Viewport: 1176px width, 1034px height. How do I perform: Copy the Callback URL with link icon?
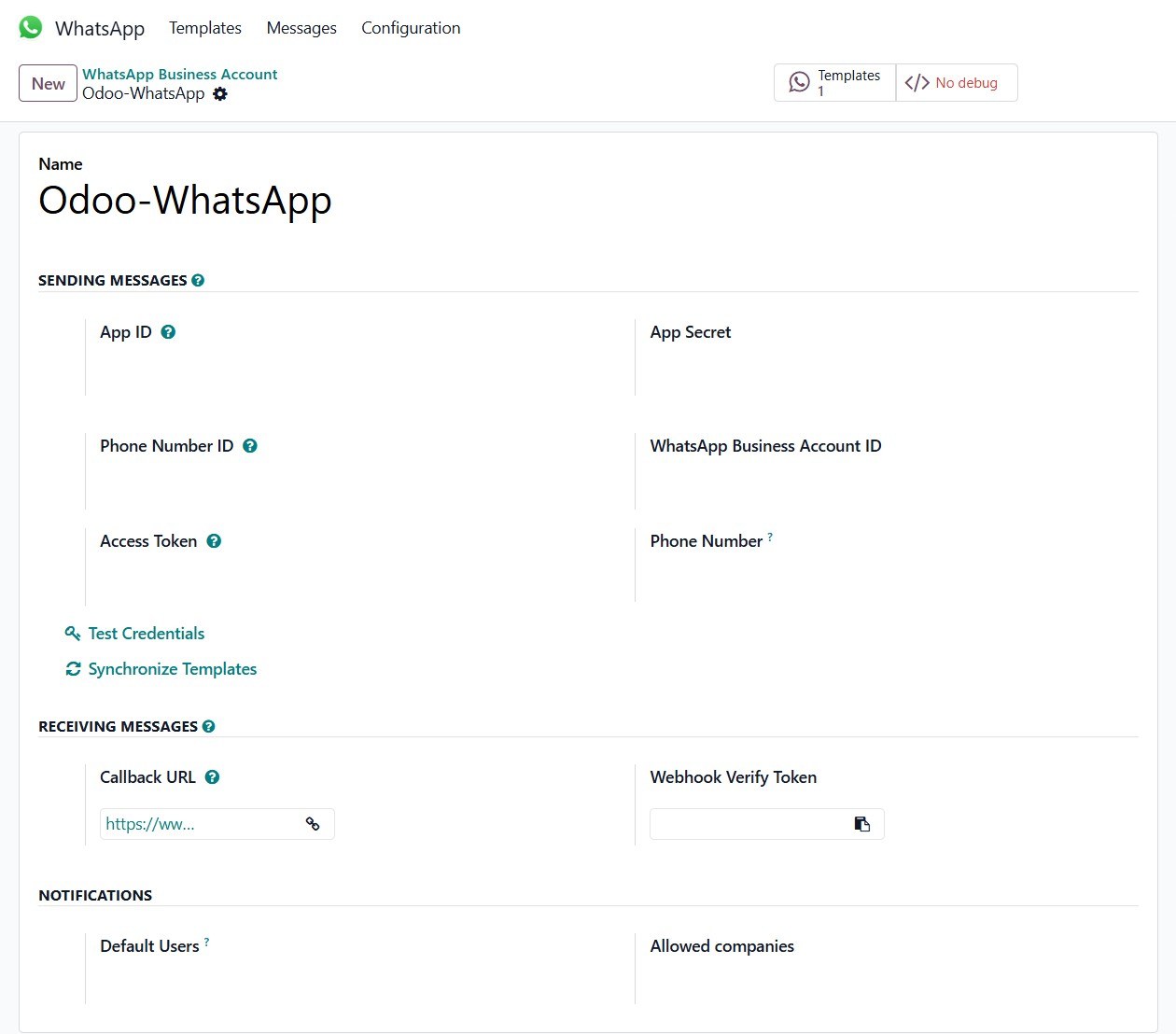[313, 824]
